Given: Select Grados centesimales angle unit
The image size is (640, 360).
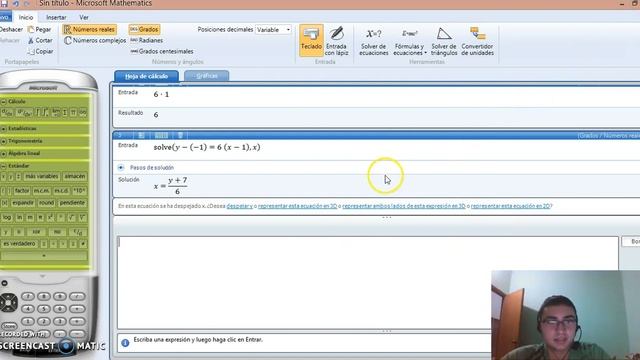Looking at the screenshot, I should tap(162, 51).
